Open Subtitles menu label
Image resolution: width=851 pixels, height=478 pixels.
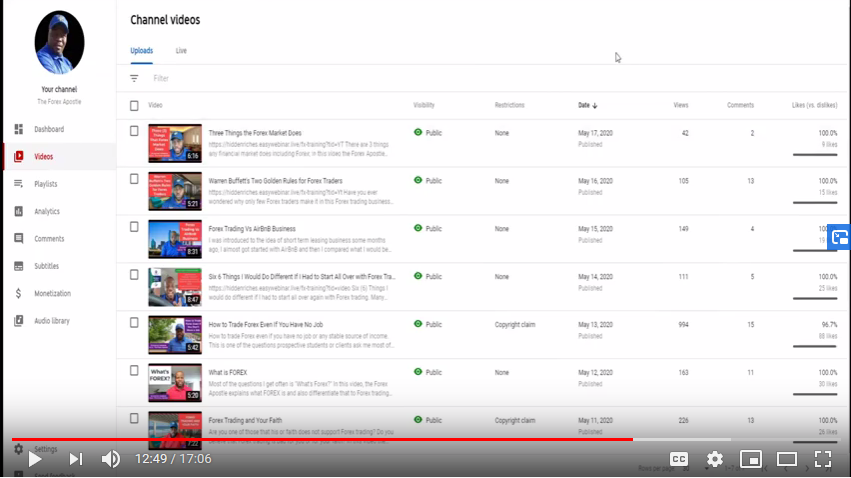(x=46, y=266)
